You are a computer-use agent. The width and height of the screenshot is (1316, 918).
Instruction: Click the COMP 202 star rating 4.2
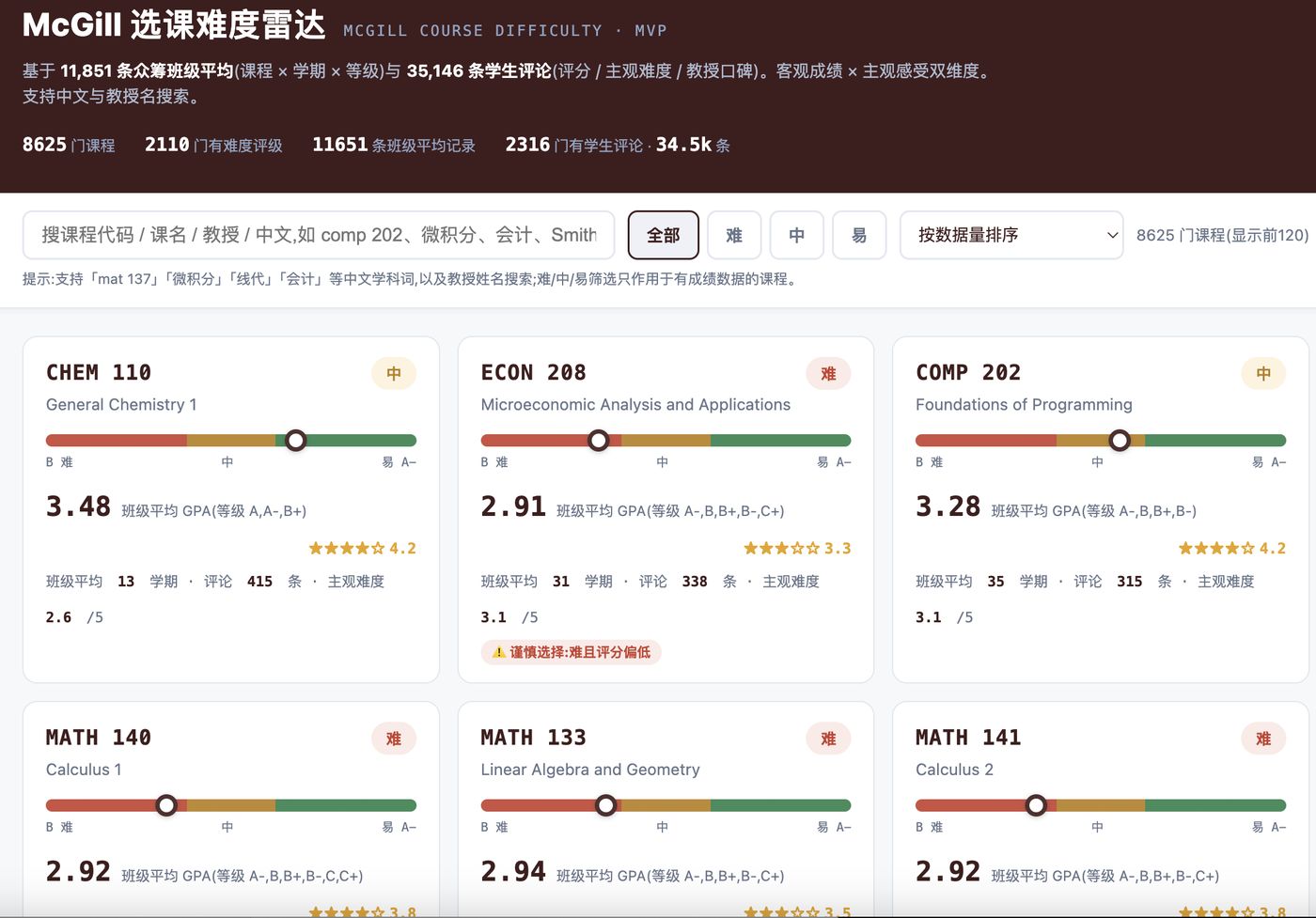click(1232, 548)
